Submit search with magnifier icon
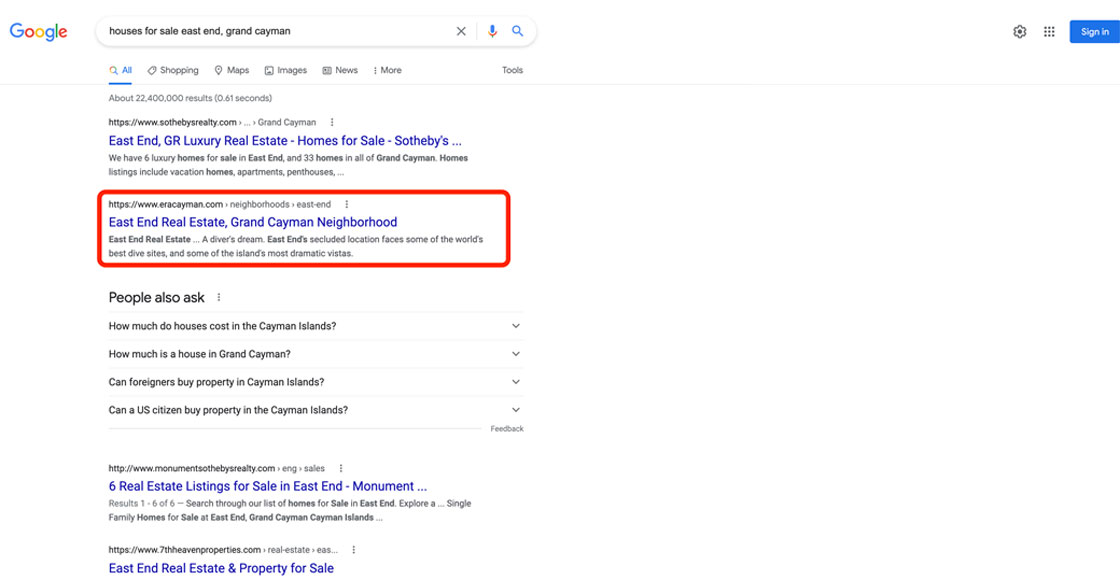Image resolution: width=1120 pixels, height=580 pixels. click(518, 31)
